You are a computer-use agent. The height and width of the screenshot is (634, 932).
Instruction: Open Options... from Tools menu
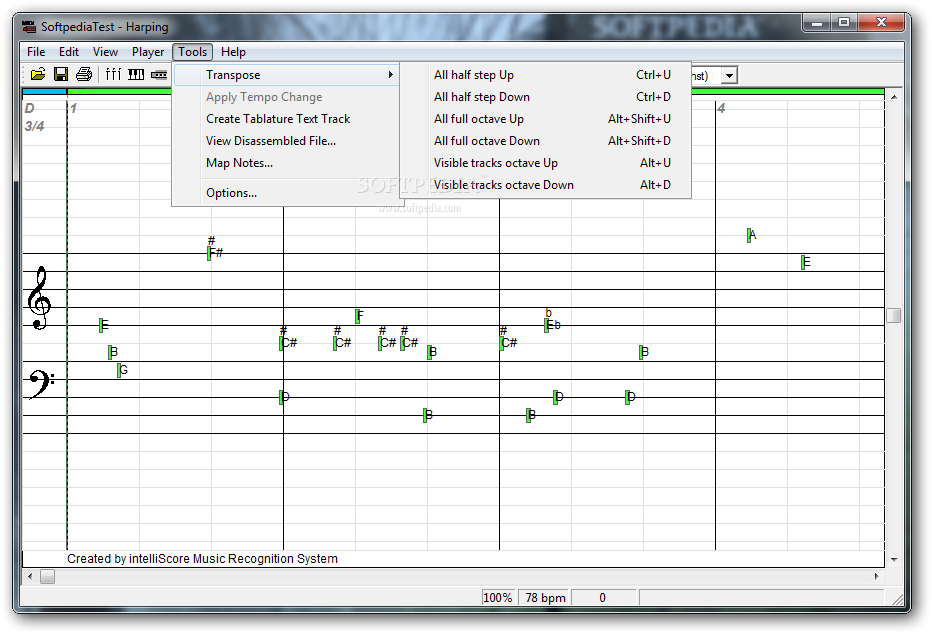click(x=286, y=193)
